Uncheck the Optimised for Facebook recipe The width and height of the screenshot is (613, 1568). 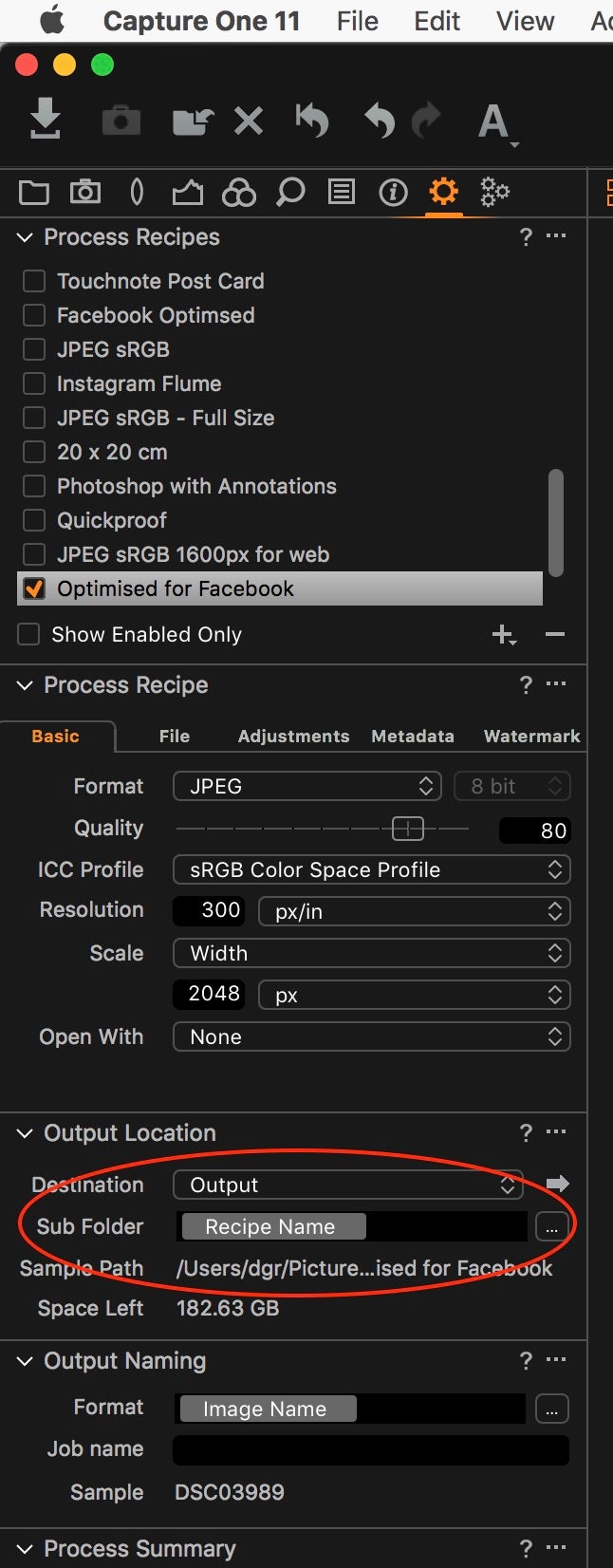[34, 588]
